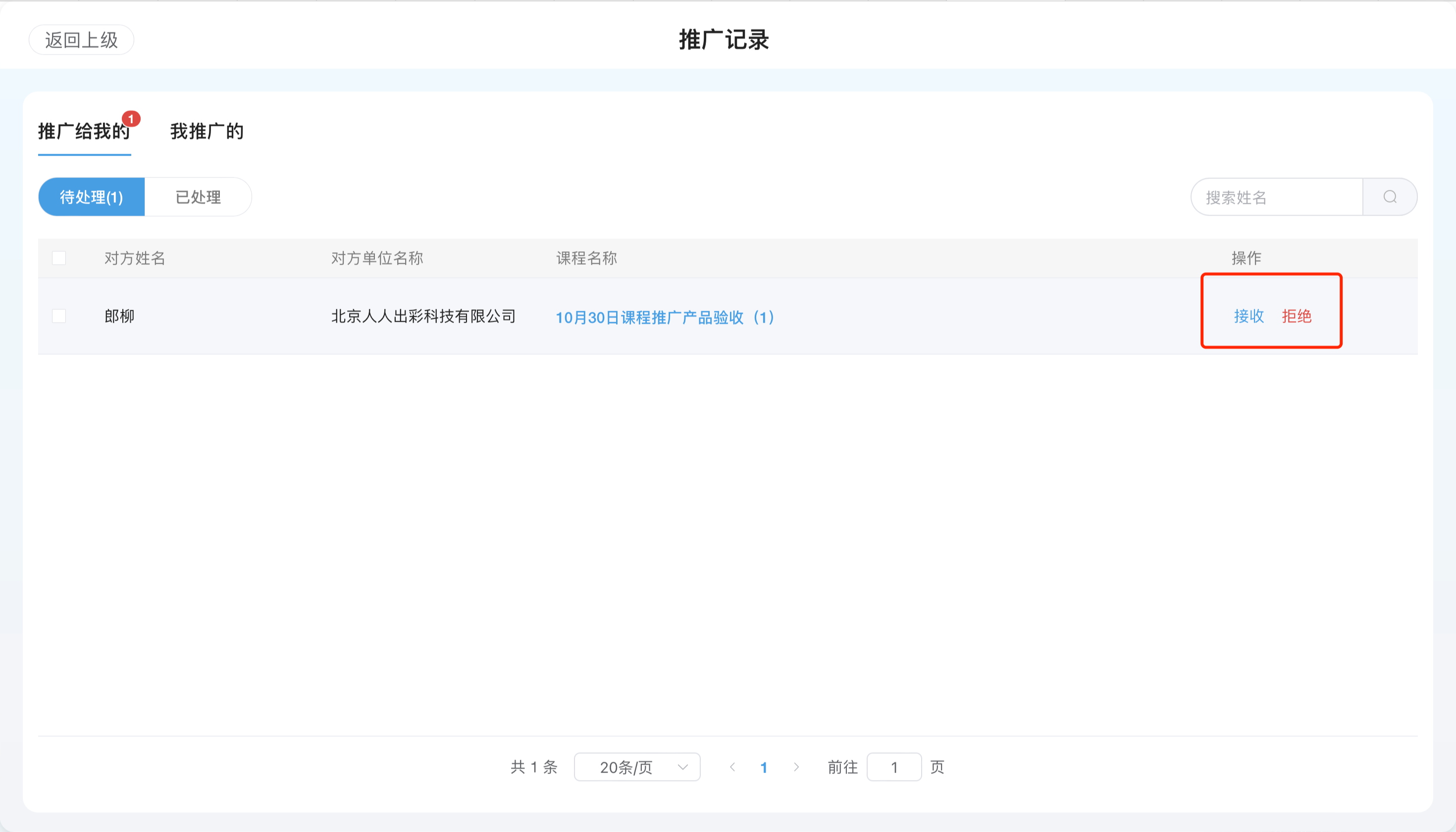Reject the request via 拒绝 link
The height and width of the screenshot is (832, 1456).
coord(1298,316)
